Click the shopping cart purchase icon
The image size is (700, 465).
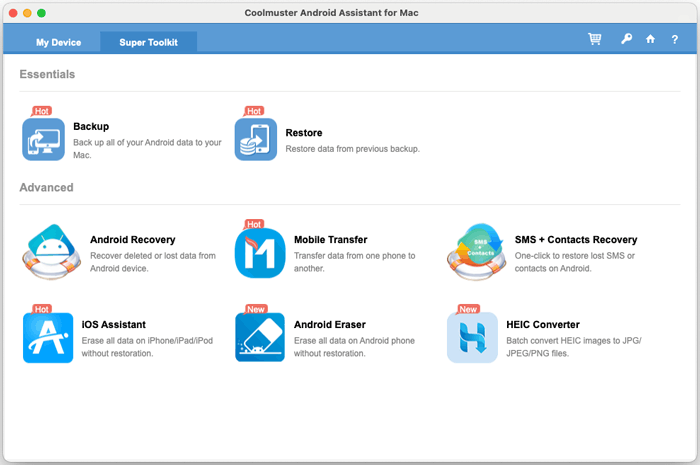pyautogui.click(x=595, y=39)
